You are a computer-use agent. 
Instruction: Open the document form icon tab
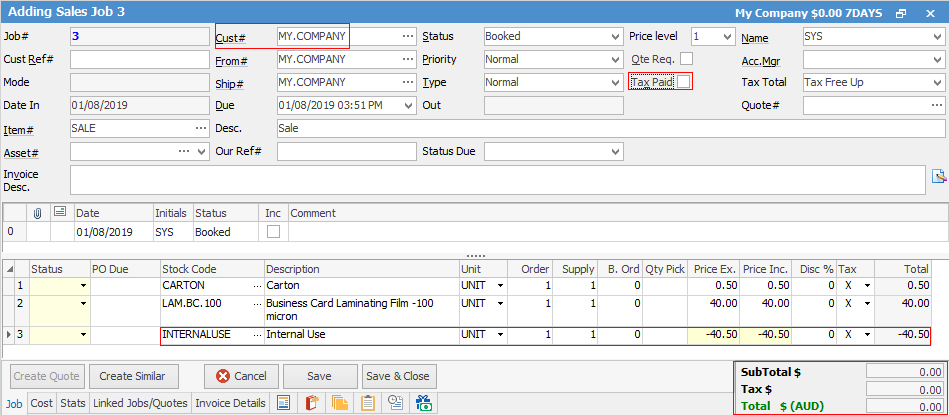pyautogui.click(x=283, y=403)
